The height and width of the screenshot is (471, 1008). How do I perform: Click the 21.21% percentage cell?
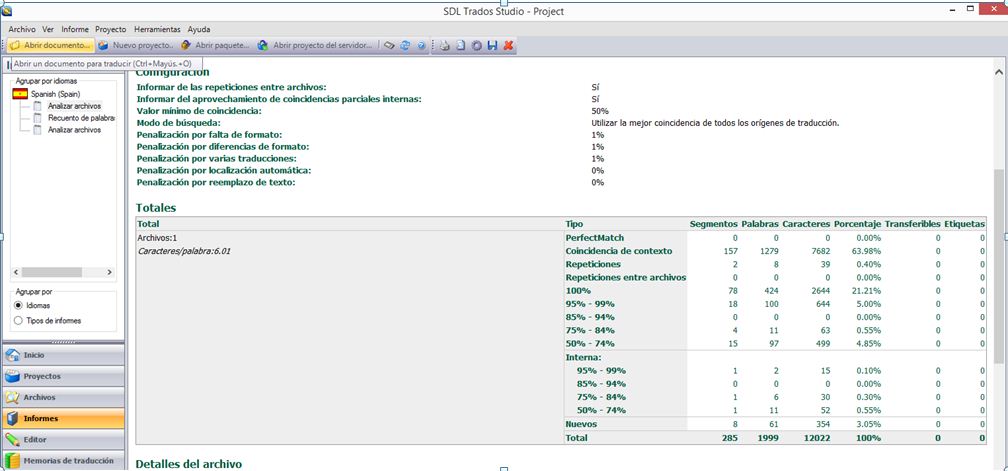(x=865, y=290)
